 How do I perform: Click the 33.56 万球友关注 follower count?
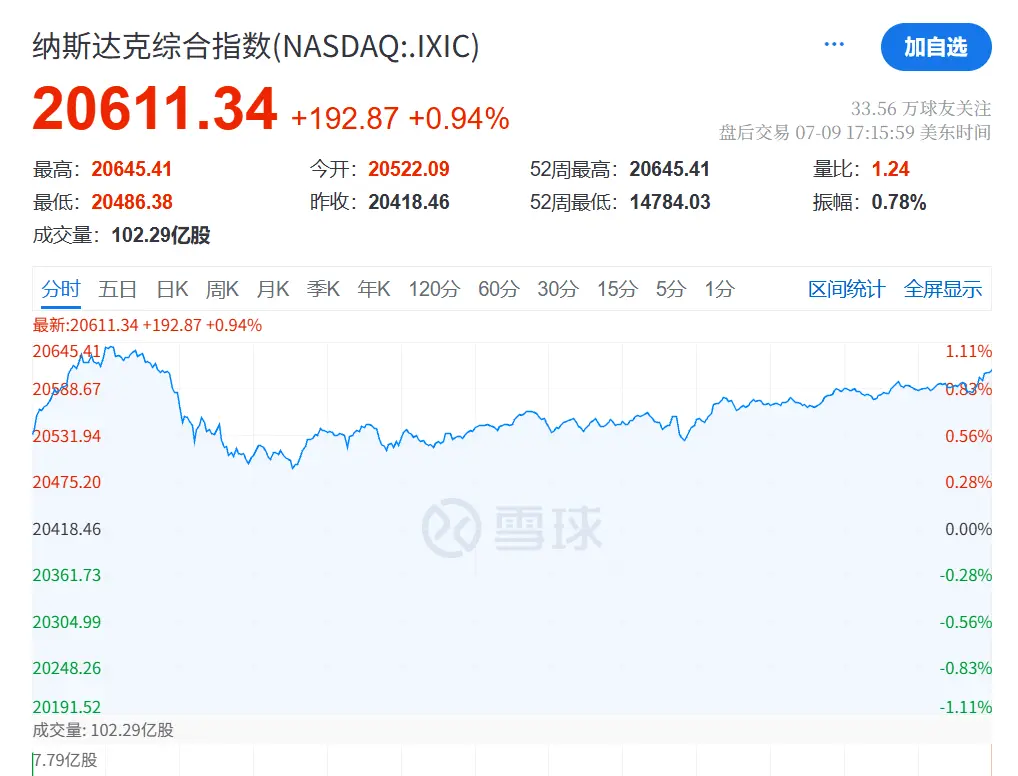(921, 108)
